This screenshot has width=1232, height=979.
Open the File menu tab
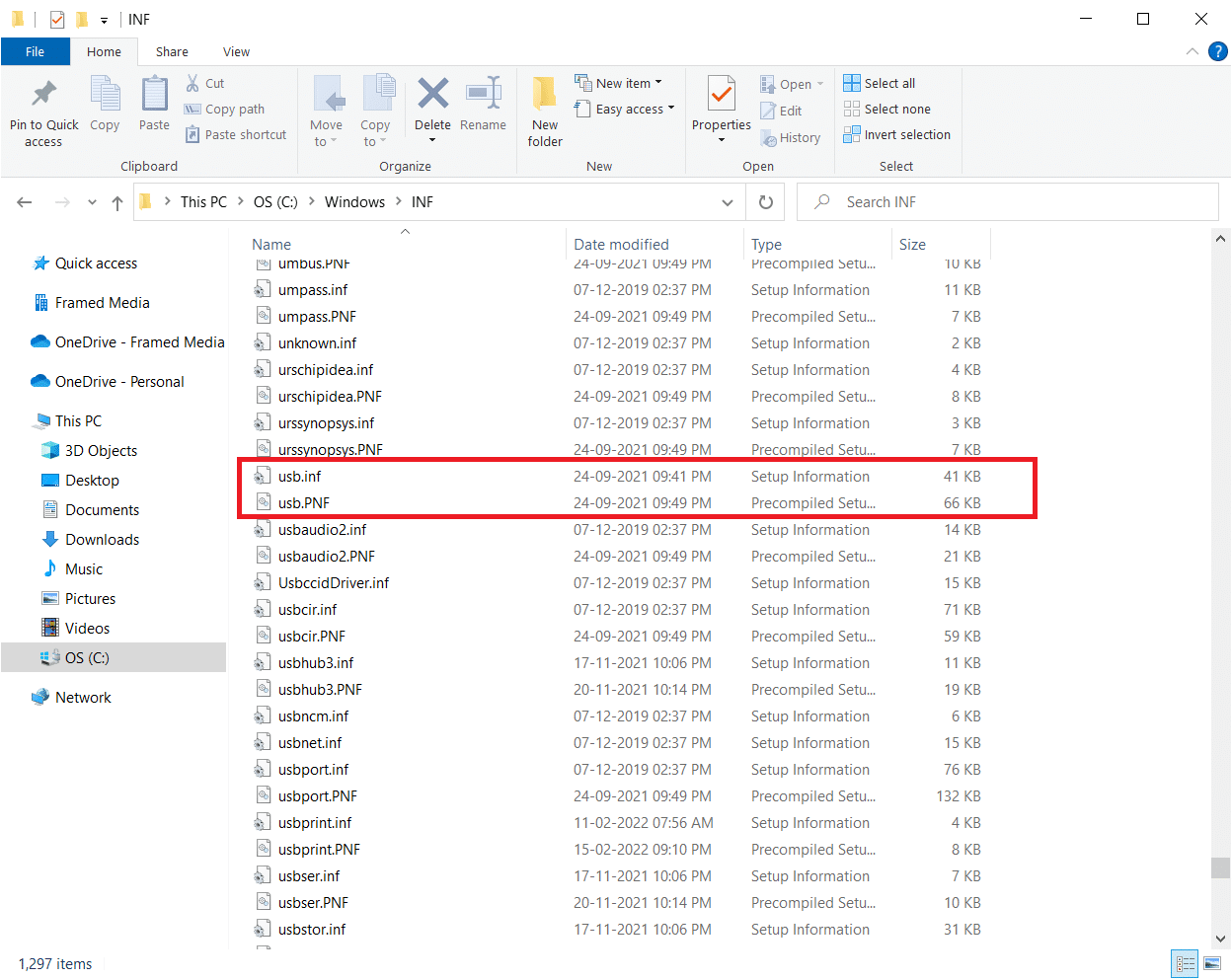point(36,51)
